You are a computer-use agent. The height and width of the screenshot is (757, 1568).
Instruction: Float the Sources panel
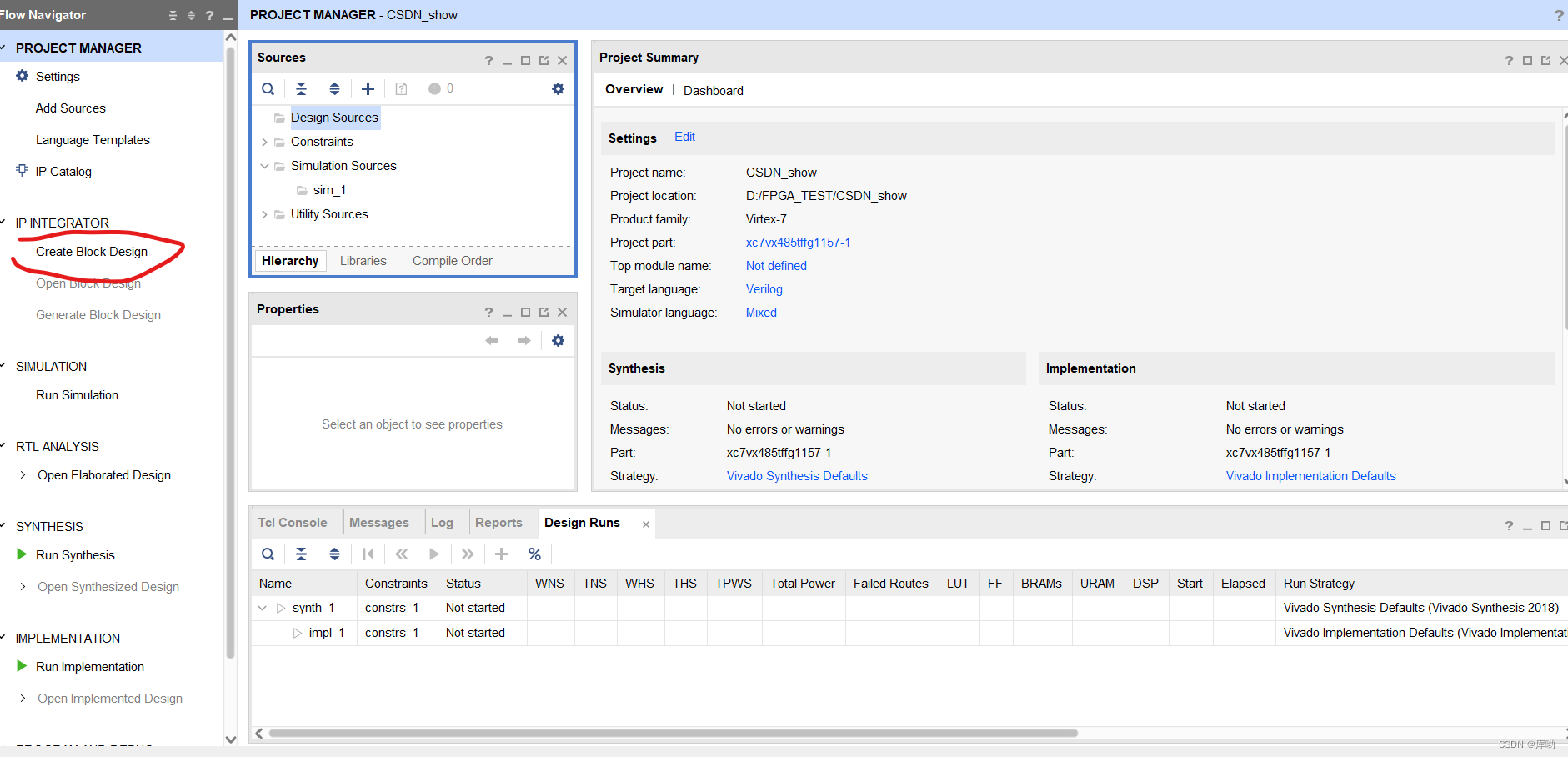pos(544,60)
